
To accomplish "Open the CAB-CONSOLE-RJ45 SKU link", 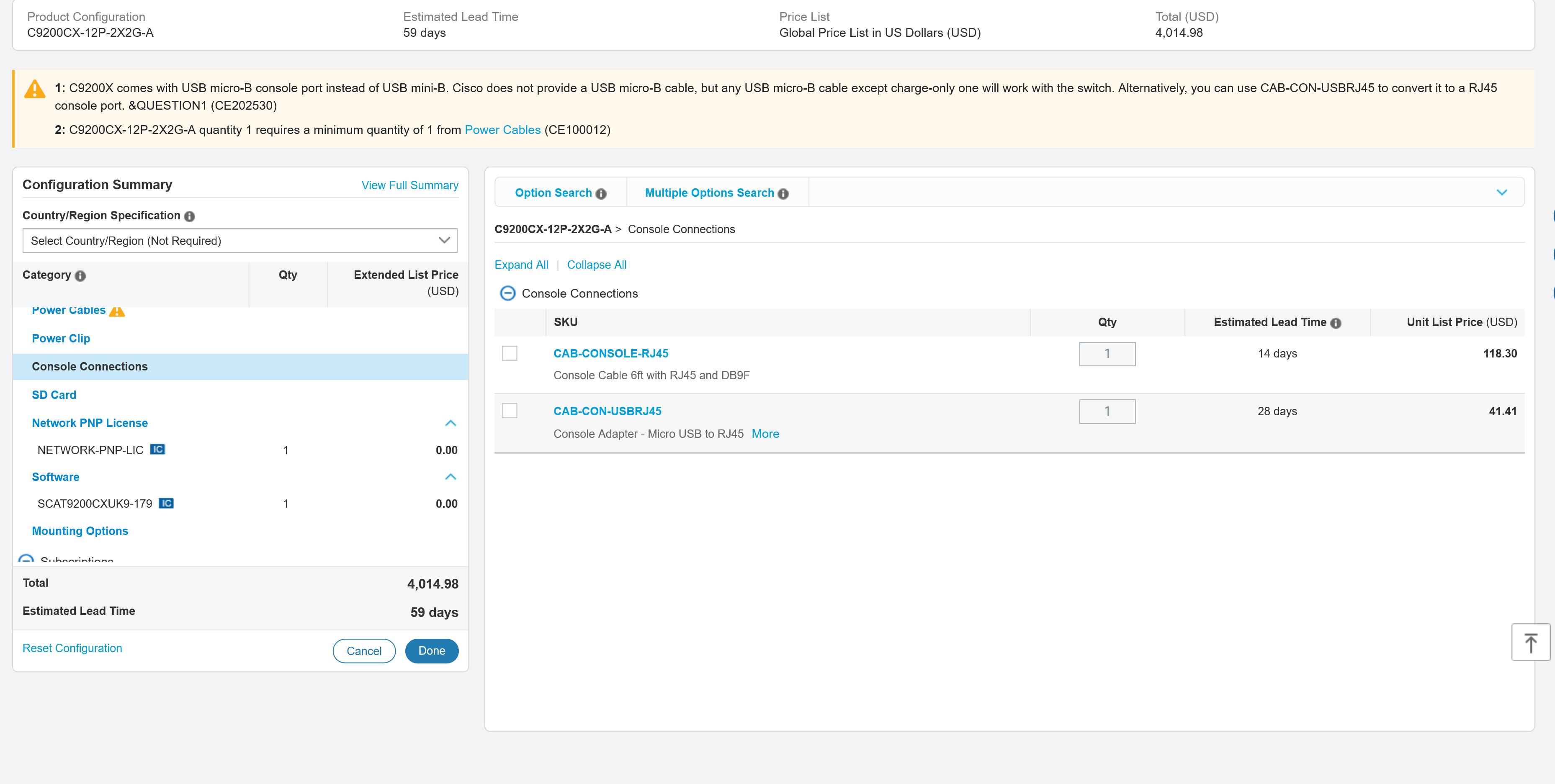I will (610, 353).
